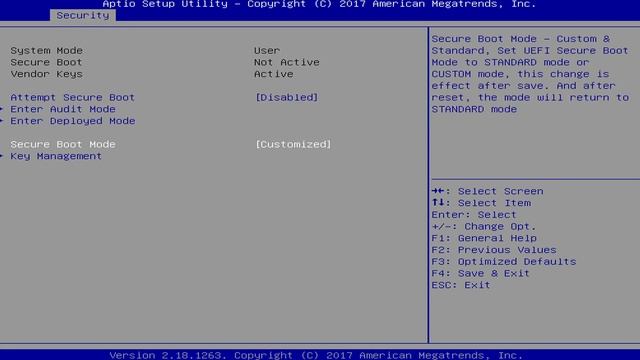Click the F1: General Help hint

point(484,238)
